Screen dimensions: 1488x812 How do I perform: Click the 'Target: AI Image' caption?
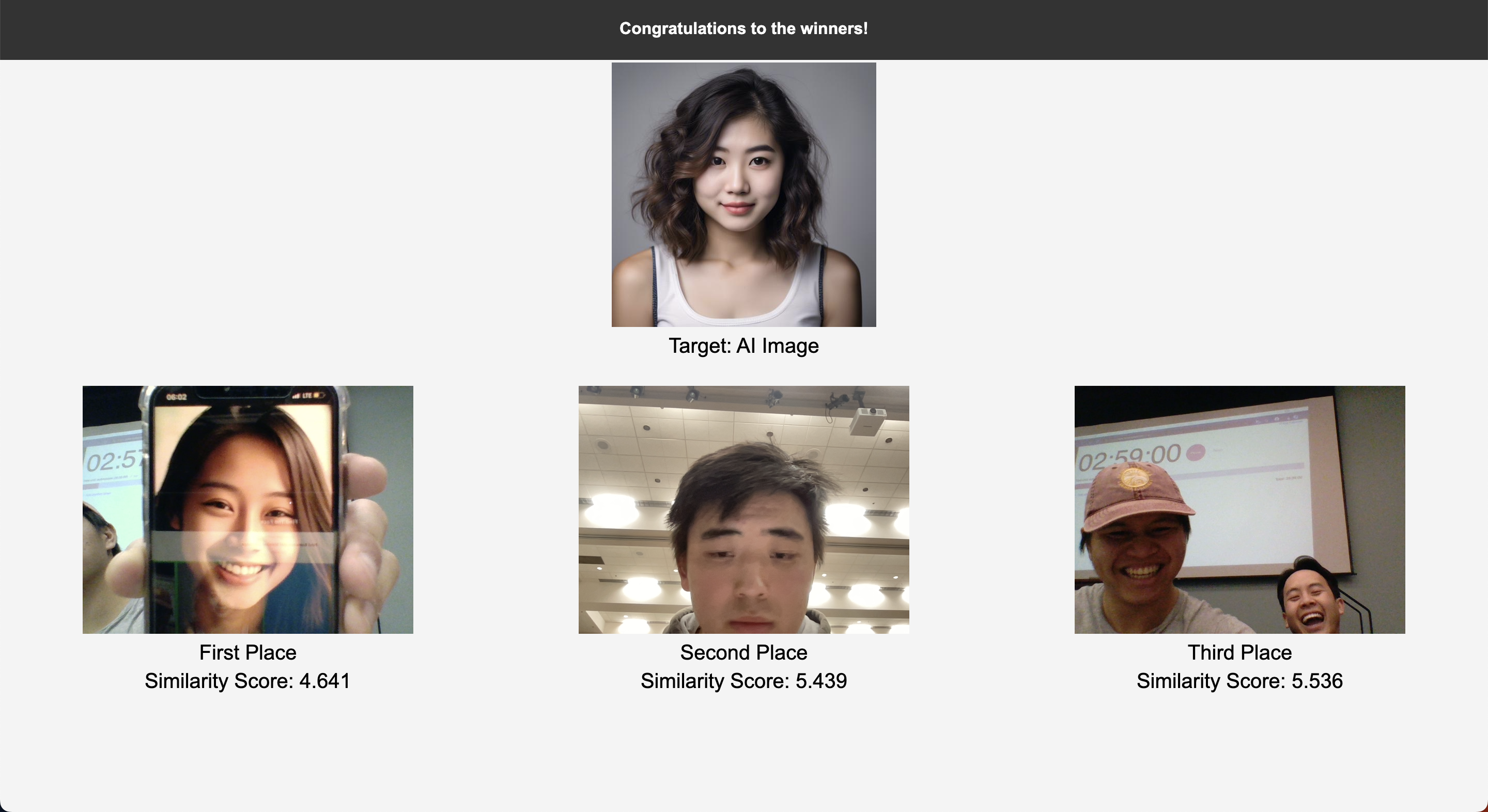tap(743, 346)
